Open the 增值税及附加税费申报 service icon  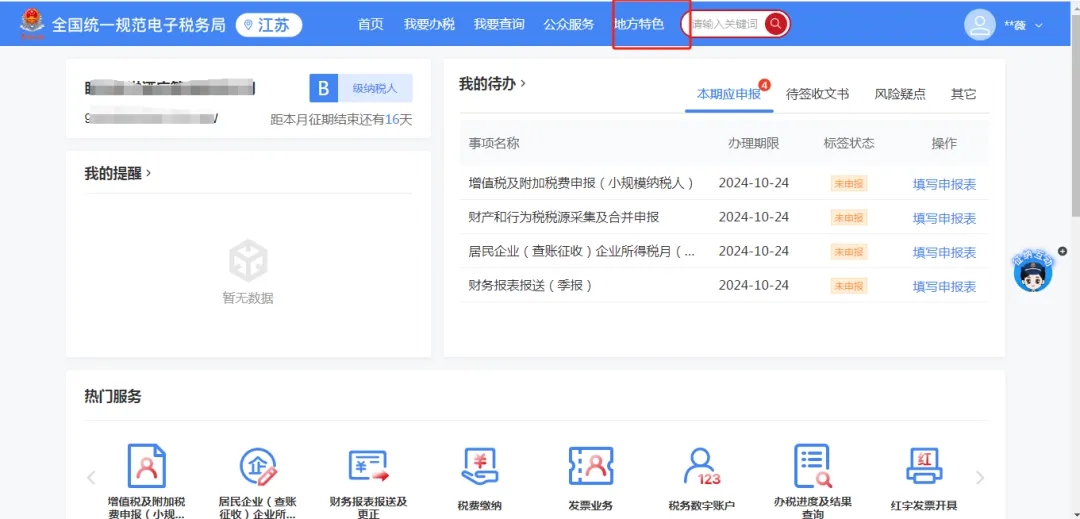pos(146,466)
